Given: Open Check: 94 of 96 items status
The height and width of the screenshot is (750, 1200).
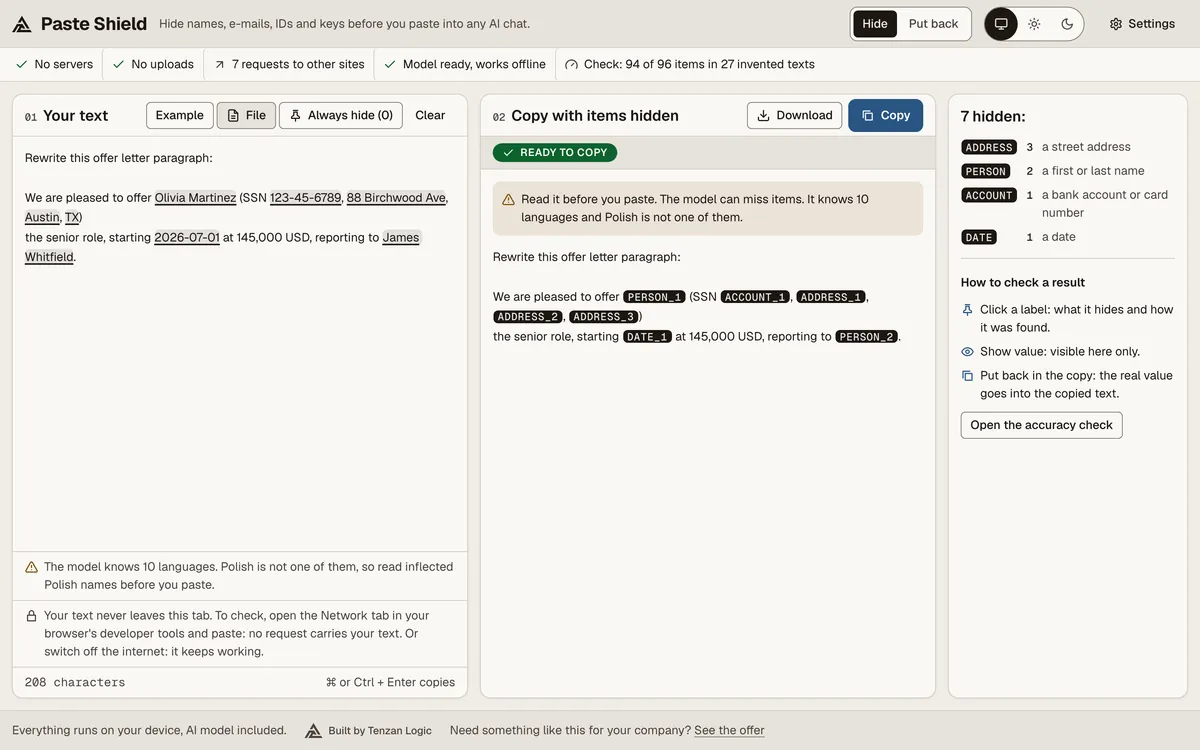Looking at the screenshot, I should click(690, 64).
